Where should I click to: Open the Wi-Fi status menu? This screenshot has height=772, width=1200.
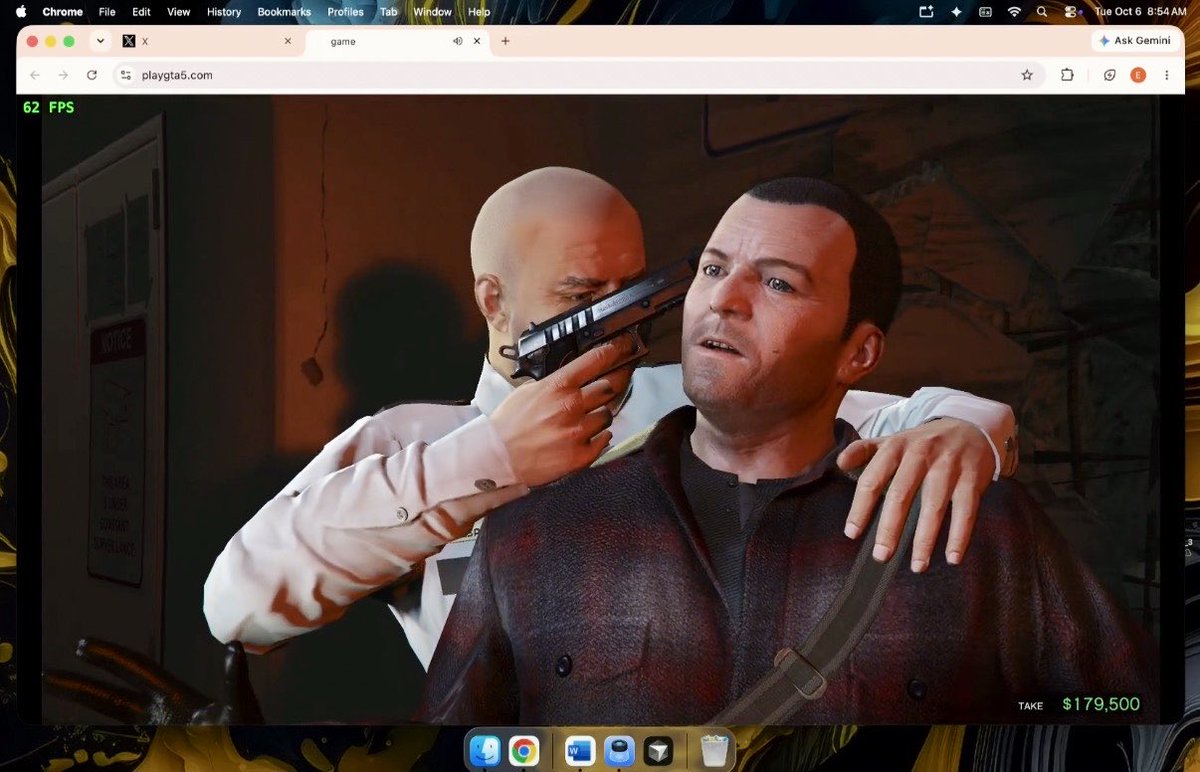[x=1014, y=11]
